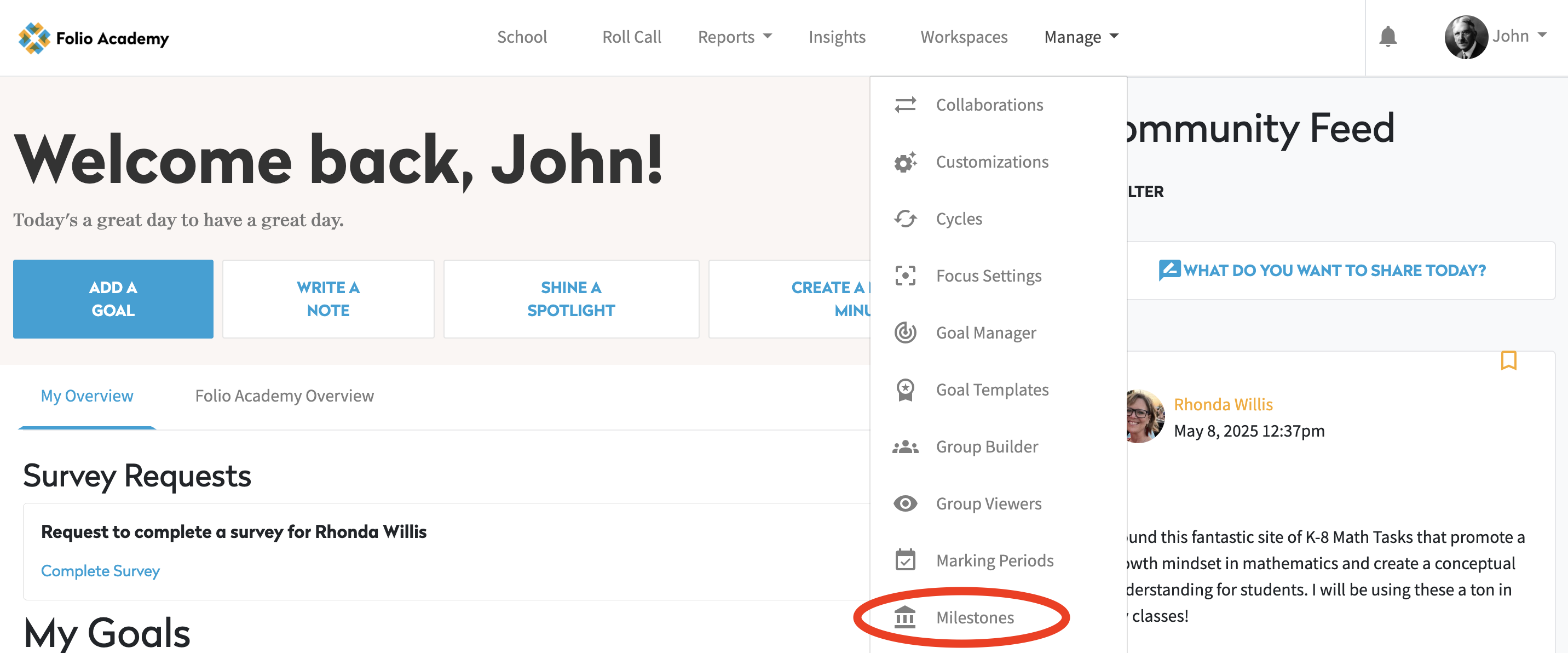
Task: Click the Cycles refresh icon
Action: 904,219
